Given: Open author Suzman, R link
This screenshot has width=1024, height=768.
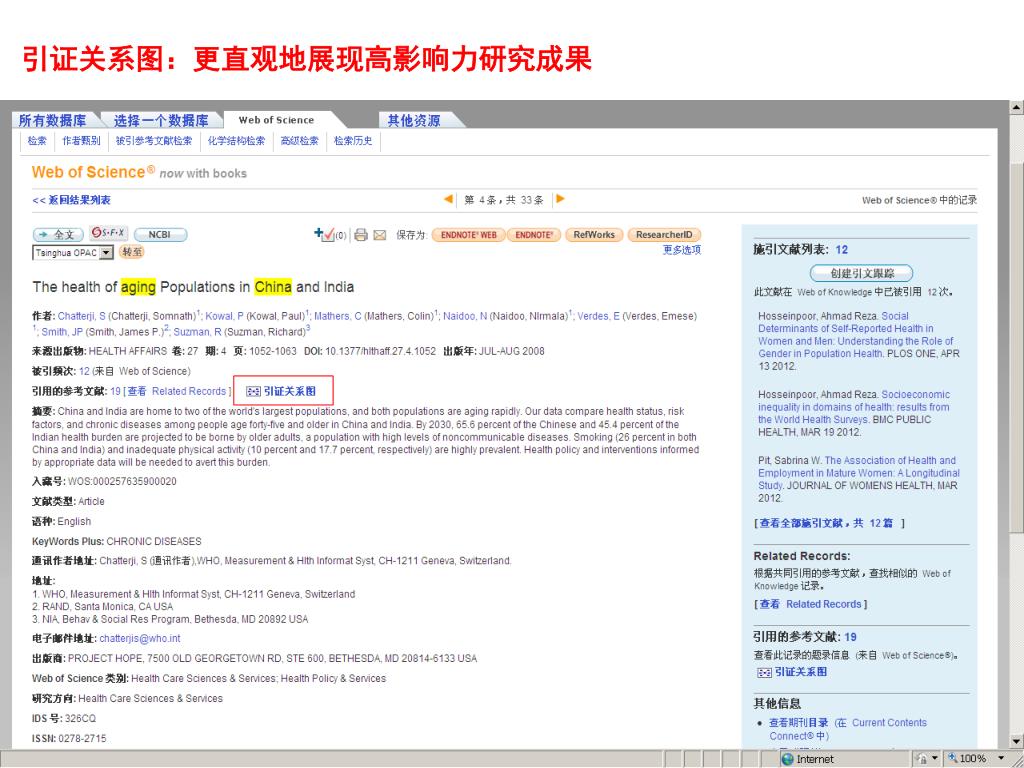Looking at the screenshot, I should pos(197,332).
